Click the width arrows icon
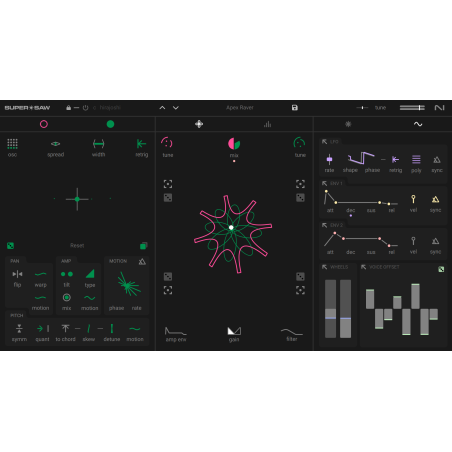The height and width of the screenshot is (452, 452). click(x=98, y=144)
